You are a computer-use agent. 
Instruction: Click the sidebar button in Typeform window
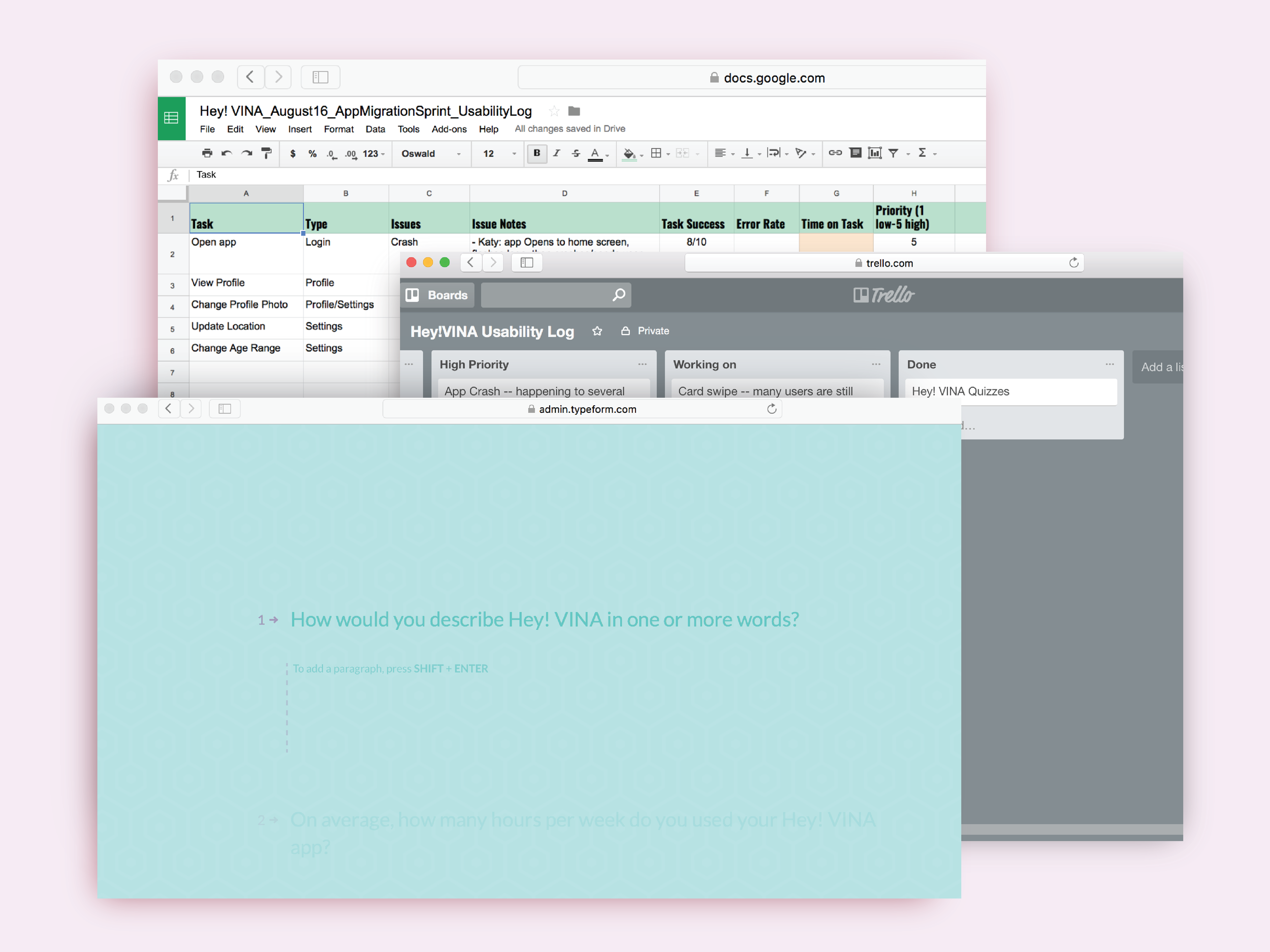click(x=225, y=409)
